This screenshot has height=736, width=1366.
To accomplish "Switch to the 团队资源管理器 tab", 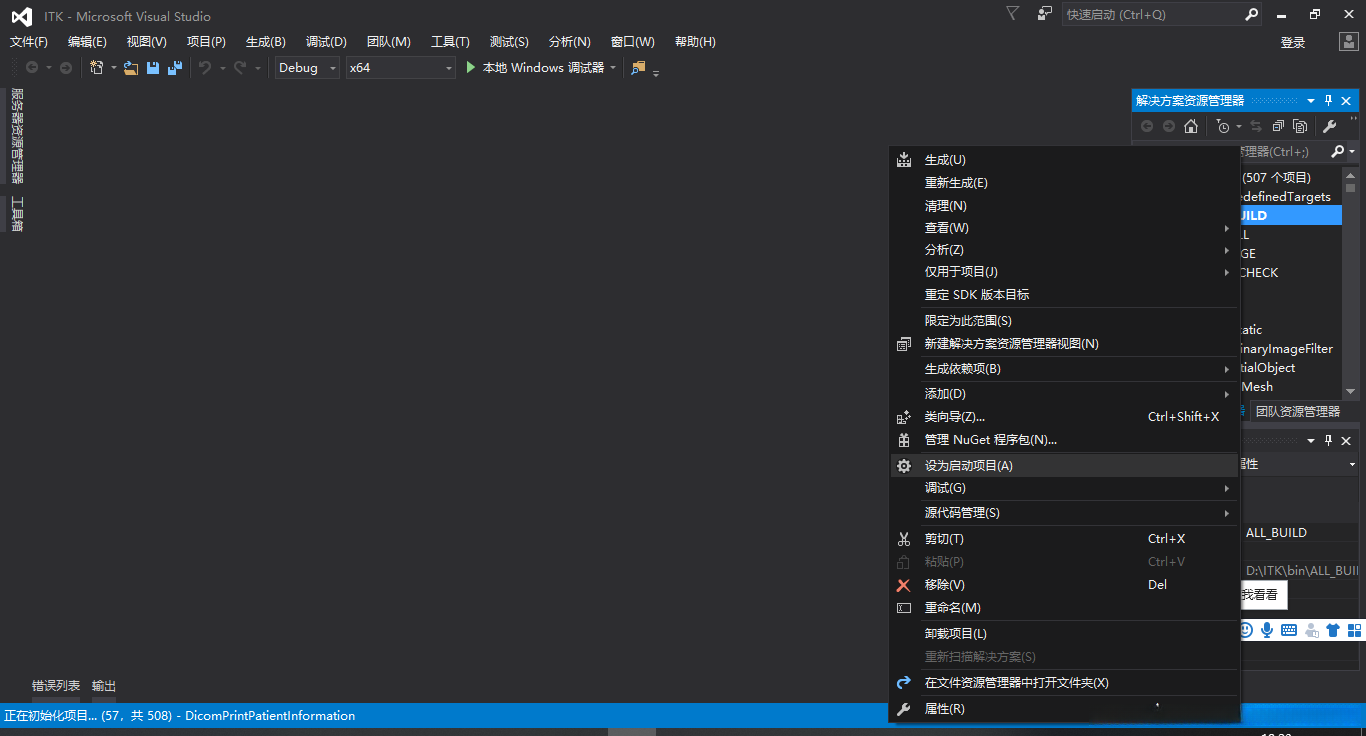I will 1297,412.
